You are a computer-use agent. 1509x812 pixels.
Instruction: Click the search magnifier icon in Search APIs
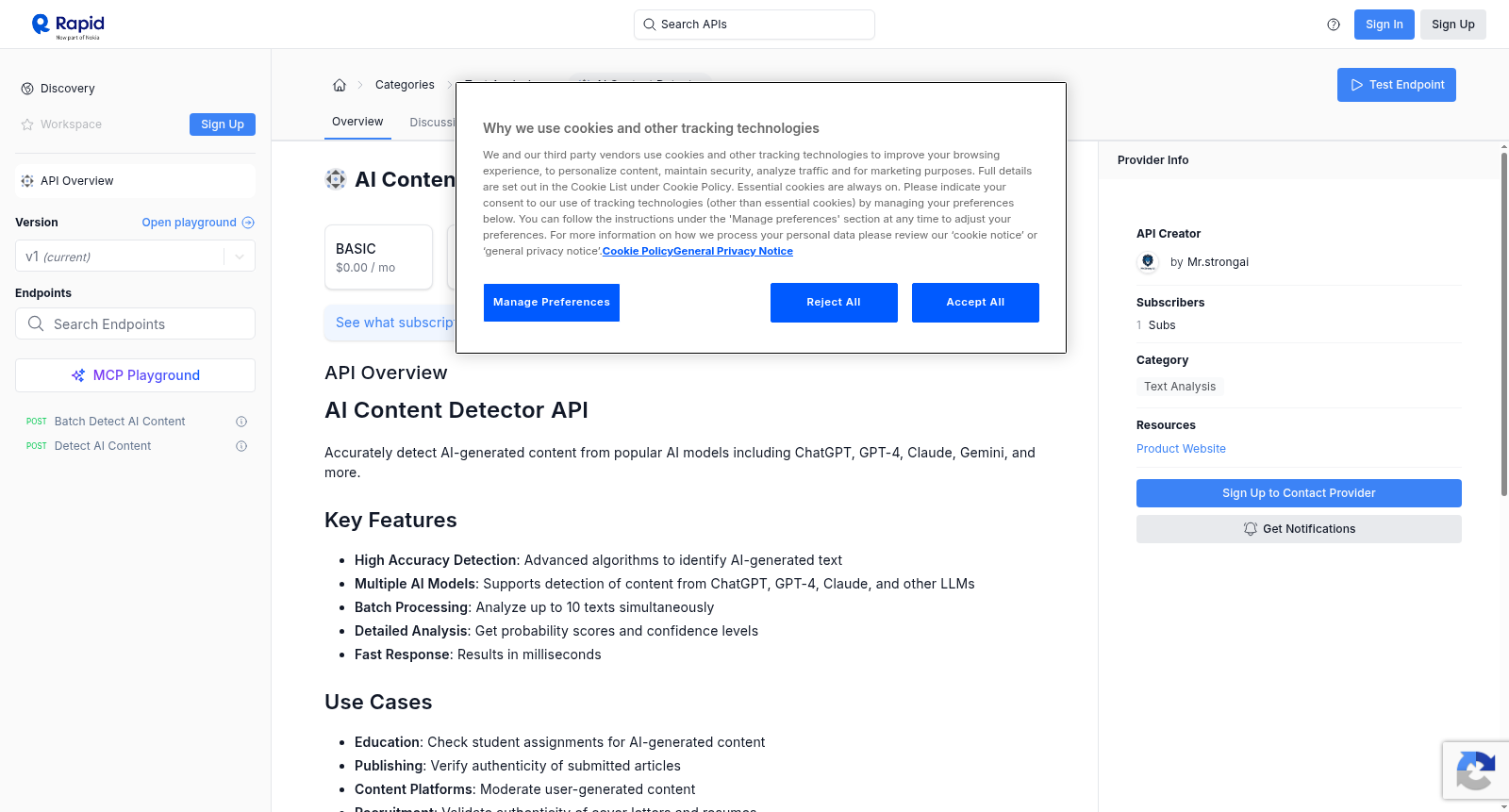click(649, 25)
